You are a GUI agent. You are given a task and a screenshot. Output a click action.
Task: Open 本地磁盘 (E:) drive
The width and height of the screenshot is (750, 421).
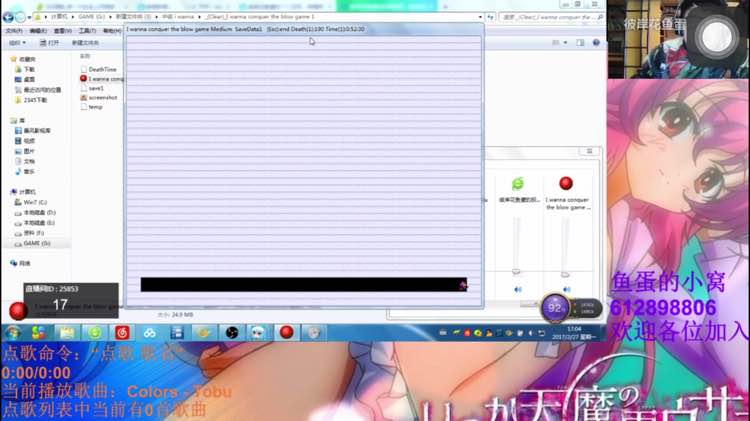click(35, 223)
